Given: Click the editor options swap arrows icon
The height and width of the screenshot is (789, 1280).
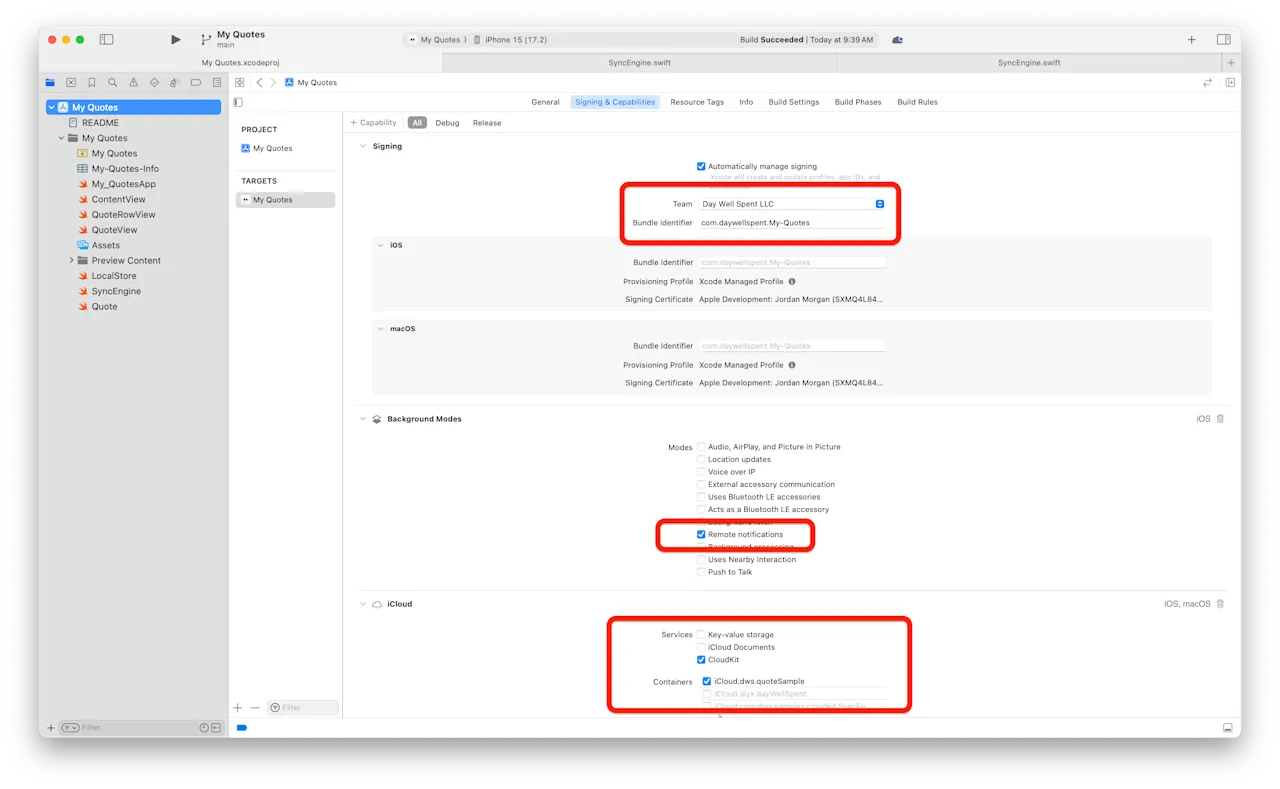Looking at the screenshot, I should point(1208,83).
